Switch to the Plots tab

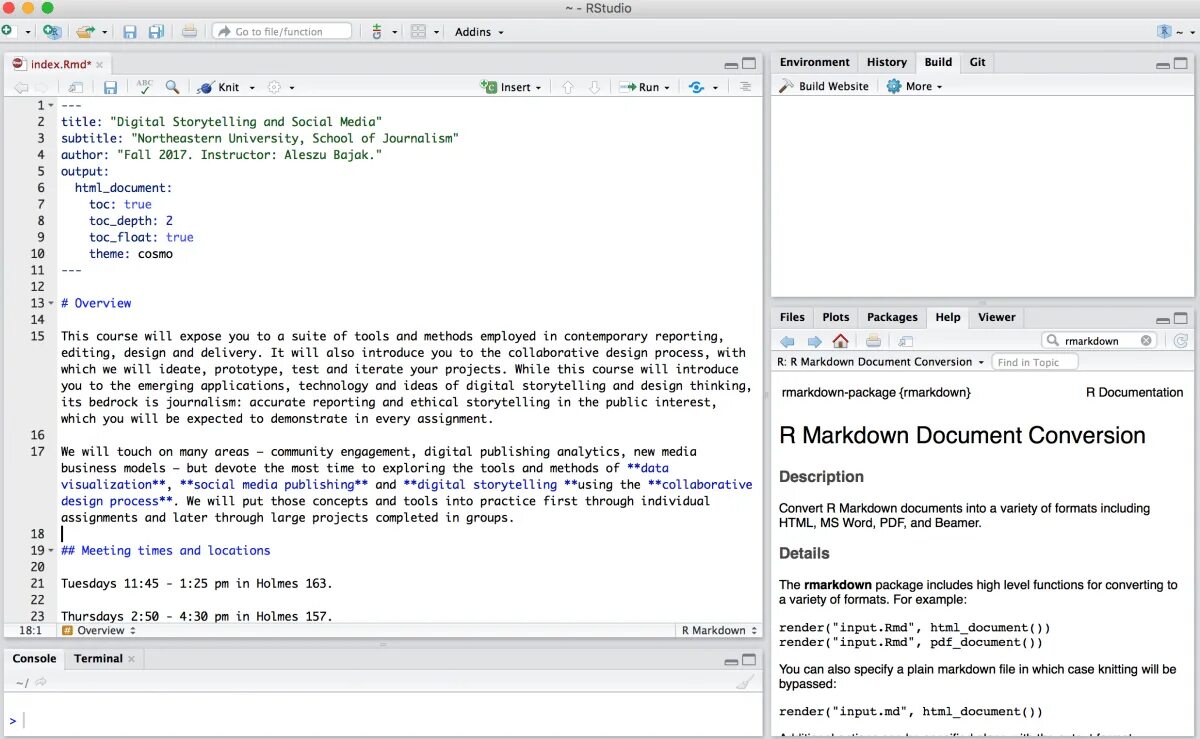(x=836, y=317)
